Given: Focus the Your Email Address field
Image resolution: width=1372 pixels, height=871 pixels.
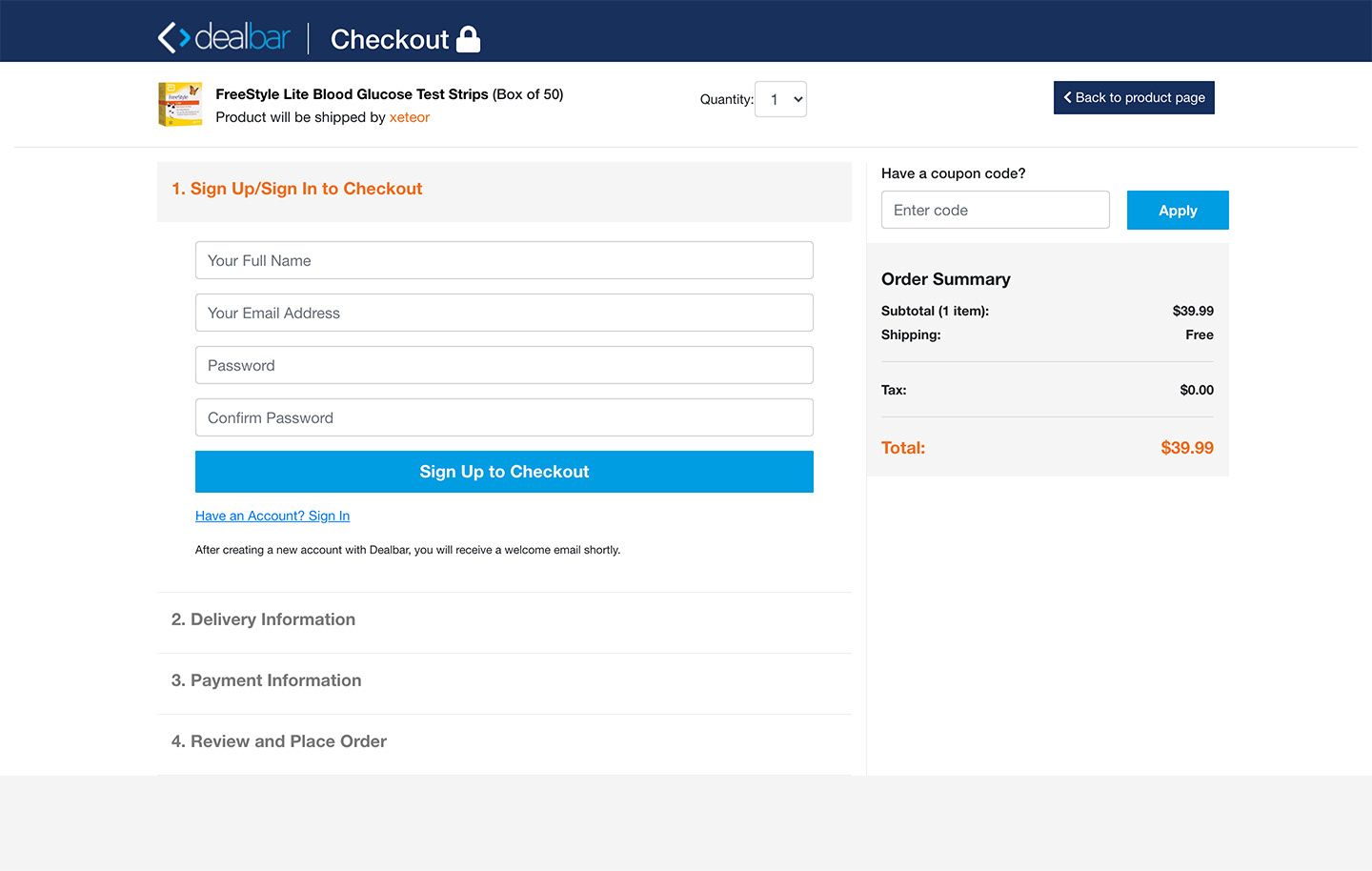Looking at the screenshot, I should click(504, 313).
